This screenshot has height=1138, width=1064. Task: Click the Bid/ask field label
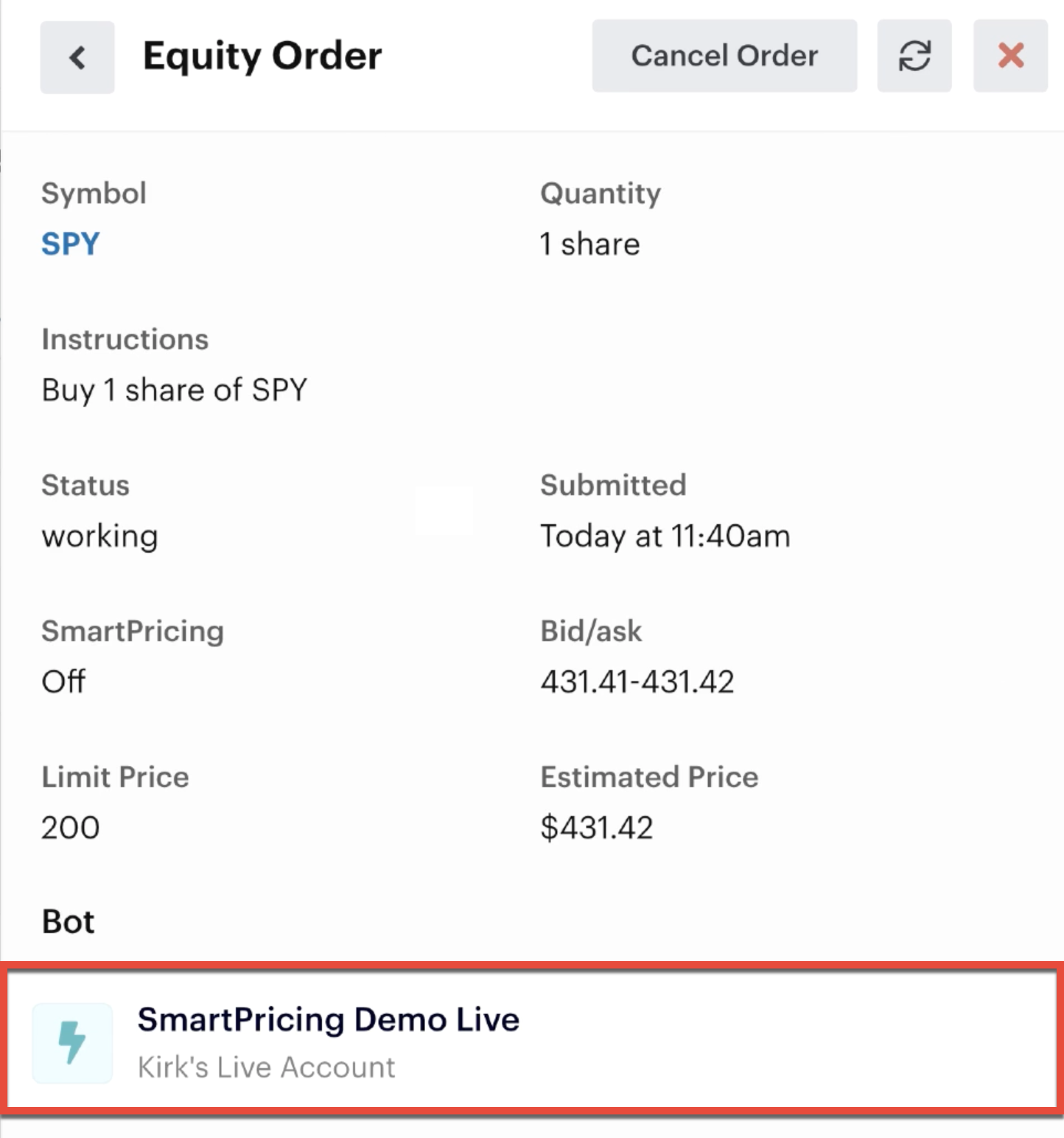(x=591, y=631)
